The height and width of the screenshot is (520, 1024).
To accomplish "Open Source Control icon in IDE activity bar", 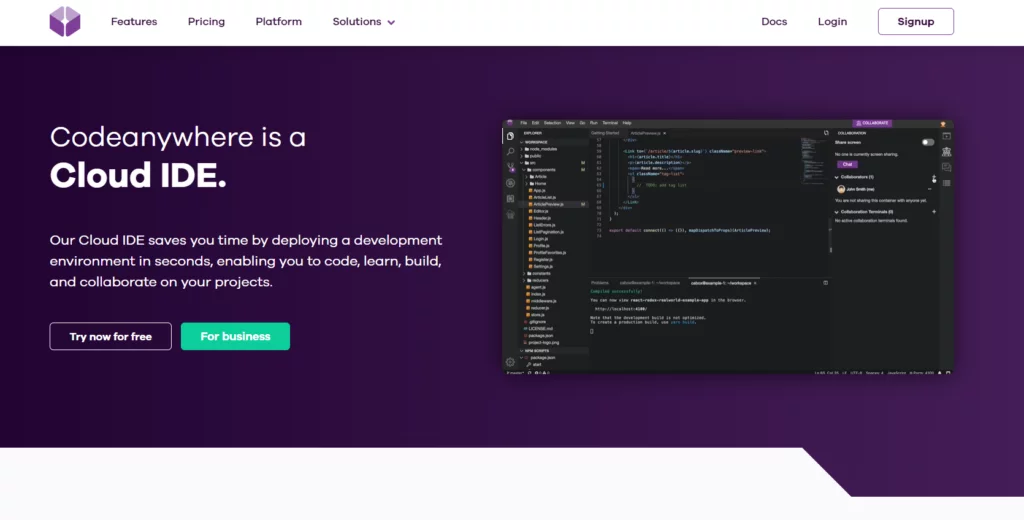I will pos(511,167).
